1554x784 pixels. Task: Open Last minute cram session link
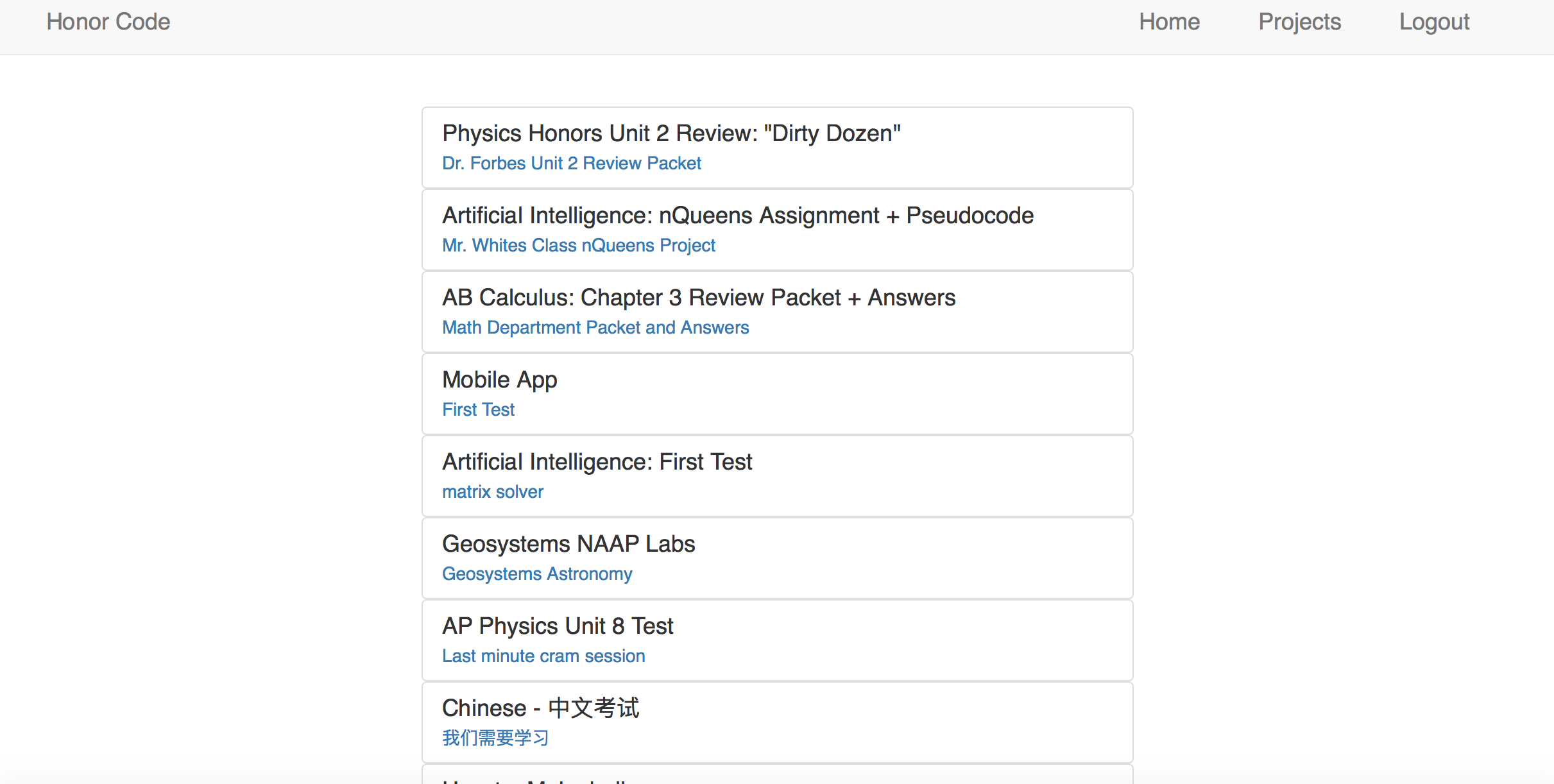click(543, 656)
